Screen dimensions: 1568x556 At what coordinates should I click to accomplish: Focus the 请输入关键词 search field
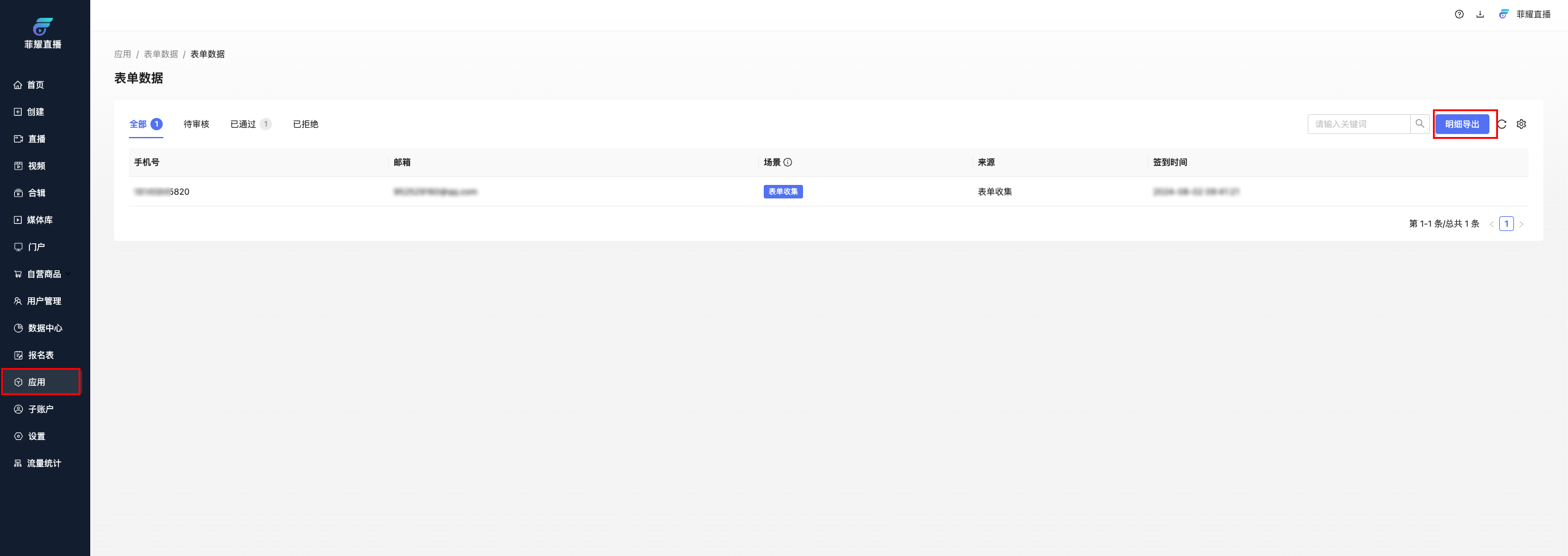tap(1359, 124)
